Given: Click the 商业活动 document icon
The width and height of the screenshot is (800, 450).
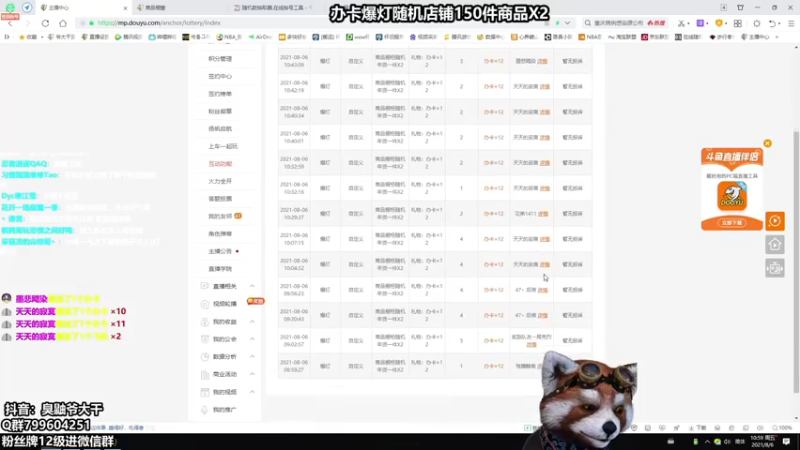Looking at the screenshot, I should 205,374.
